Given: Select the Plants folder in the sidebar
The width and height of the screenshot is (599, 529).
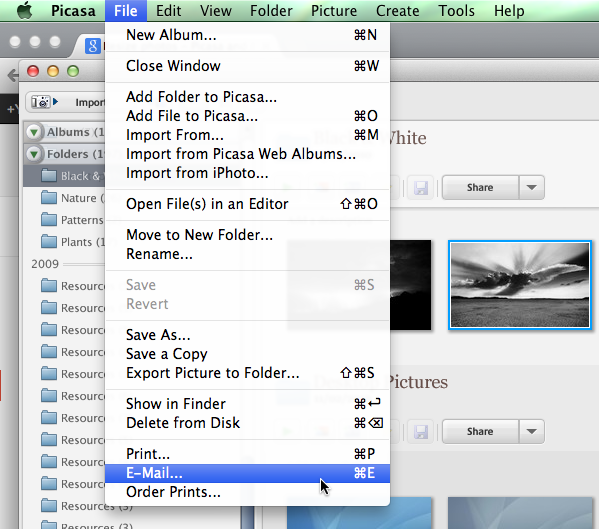Looking at the screenshot, I should (x=73, y=242).
